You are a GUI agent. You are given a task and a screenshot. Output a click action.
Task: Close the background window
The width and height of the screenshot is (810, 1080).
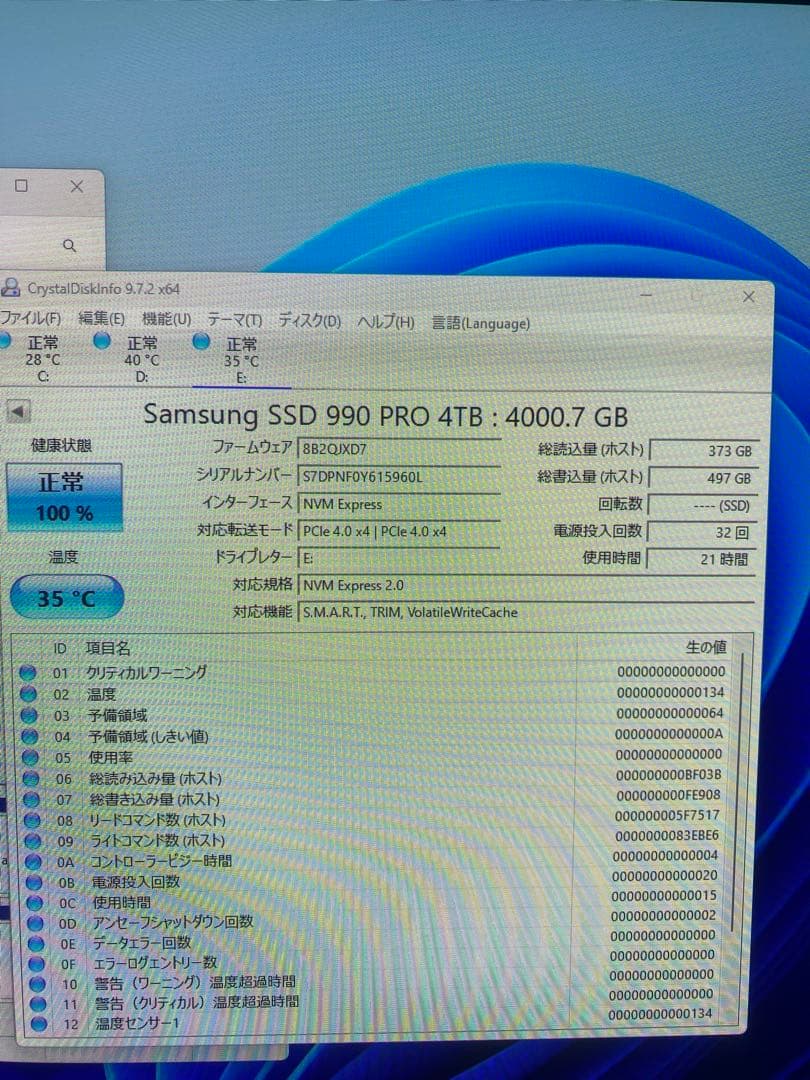click(77, 186)
